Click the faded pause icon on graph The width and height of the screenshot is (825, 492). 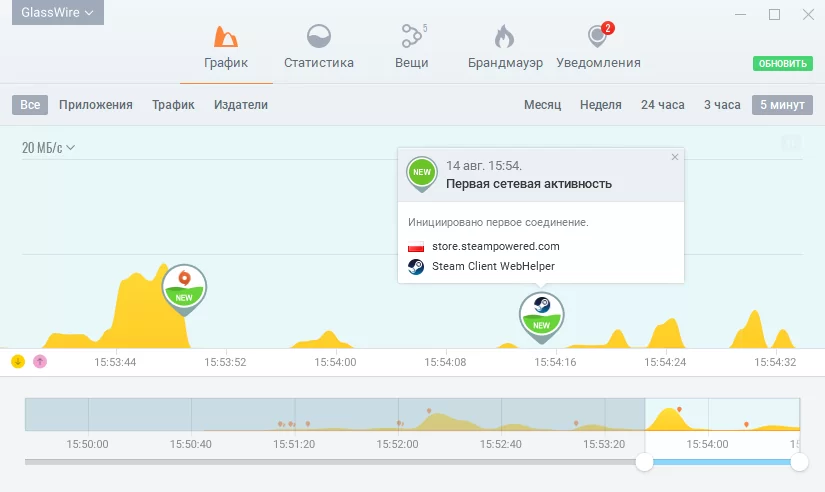click(791, 143)
